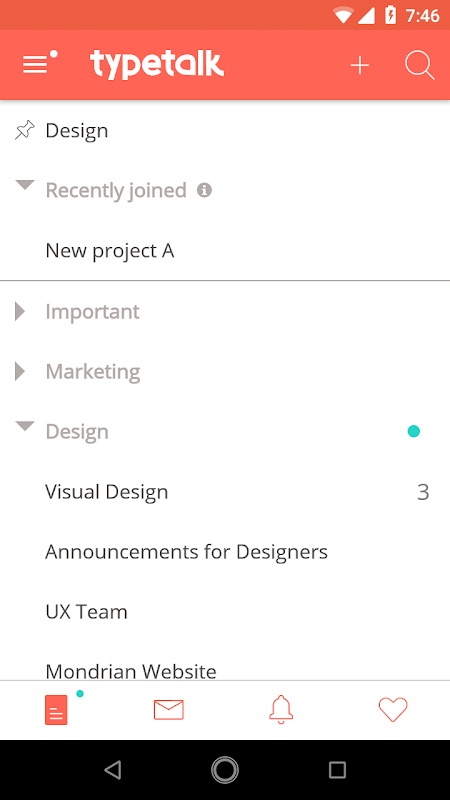Tap the Android home circle button

coord(225,769)
